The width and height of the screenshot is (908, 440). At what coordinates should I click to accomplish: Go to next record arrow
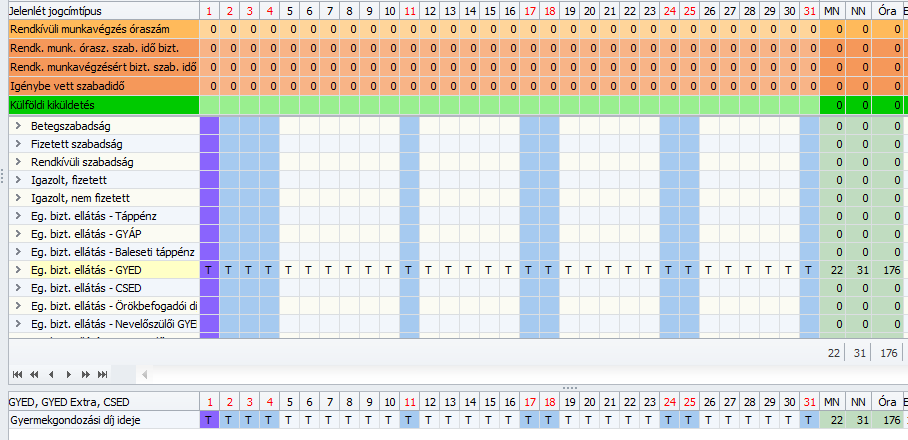tap(69, 375)
